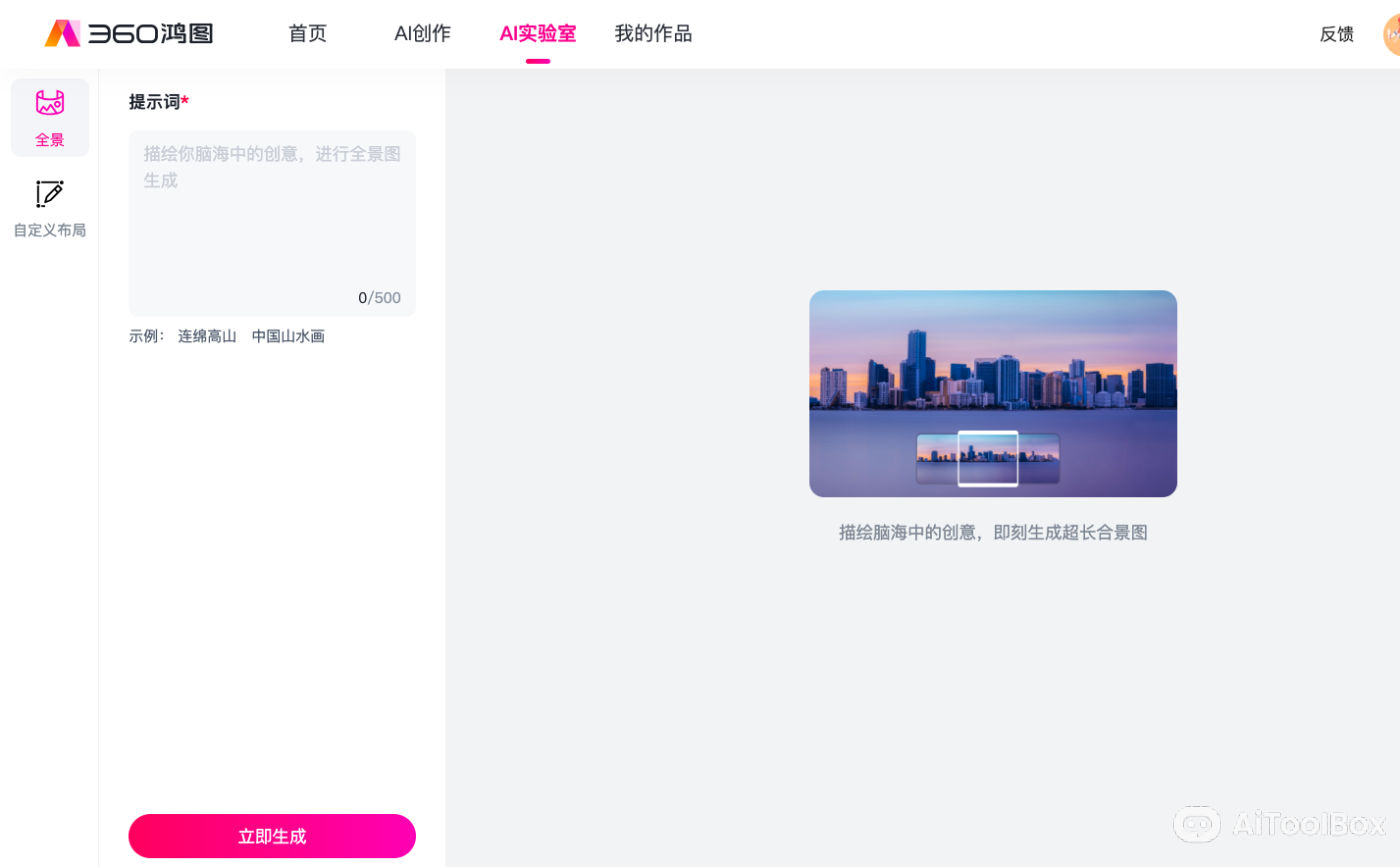Switch to the AI创作 section
The image size is (1400, 867).
coord(422,33)
